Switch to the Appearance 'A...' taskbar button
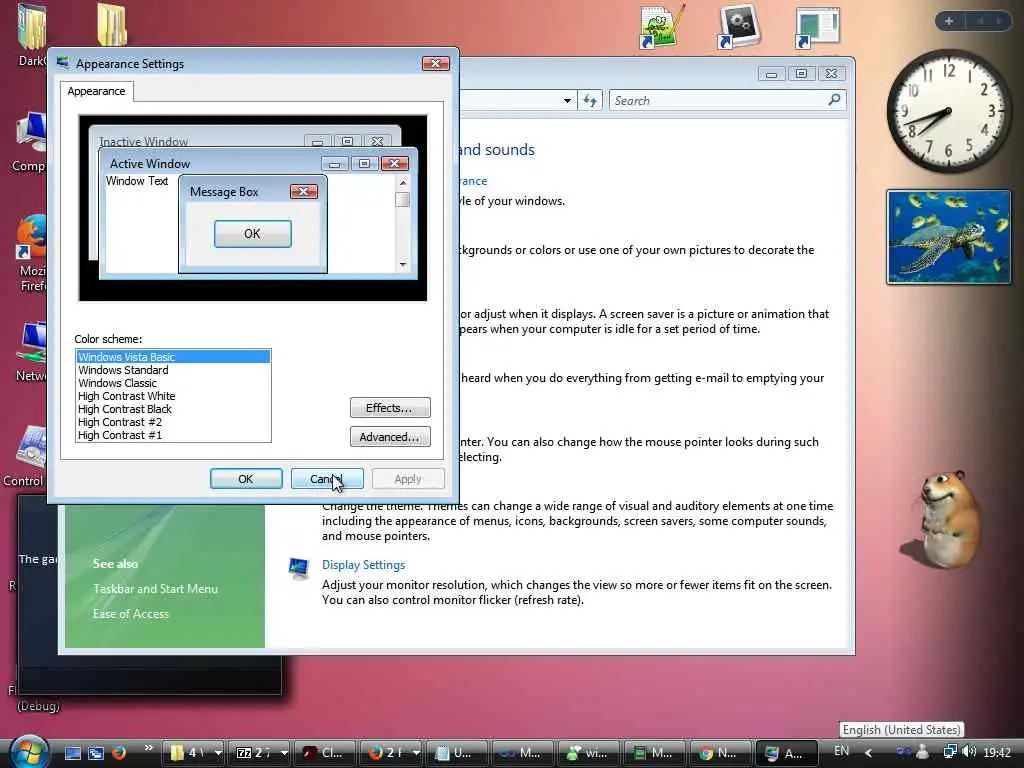This screenshot has height=768, width=1024. [x=787, y=753]
